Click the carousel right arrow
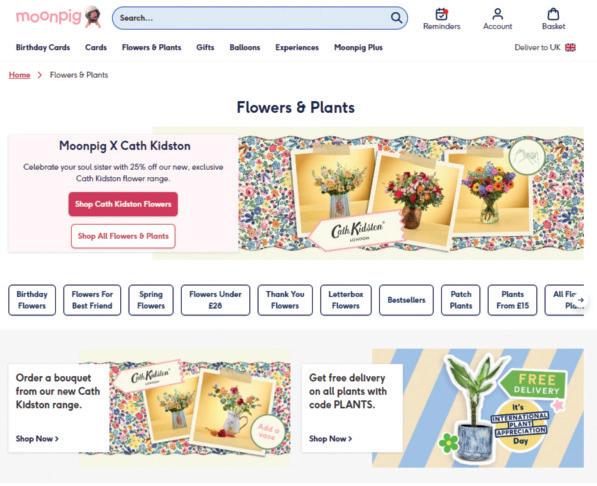 click(x=581, y=300)
